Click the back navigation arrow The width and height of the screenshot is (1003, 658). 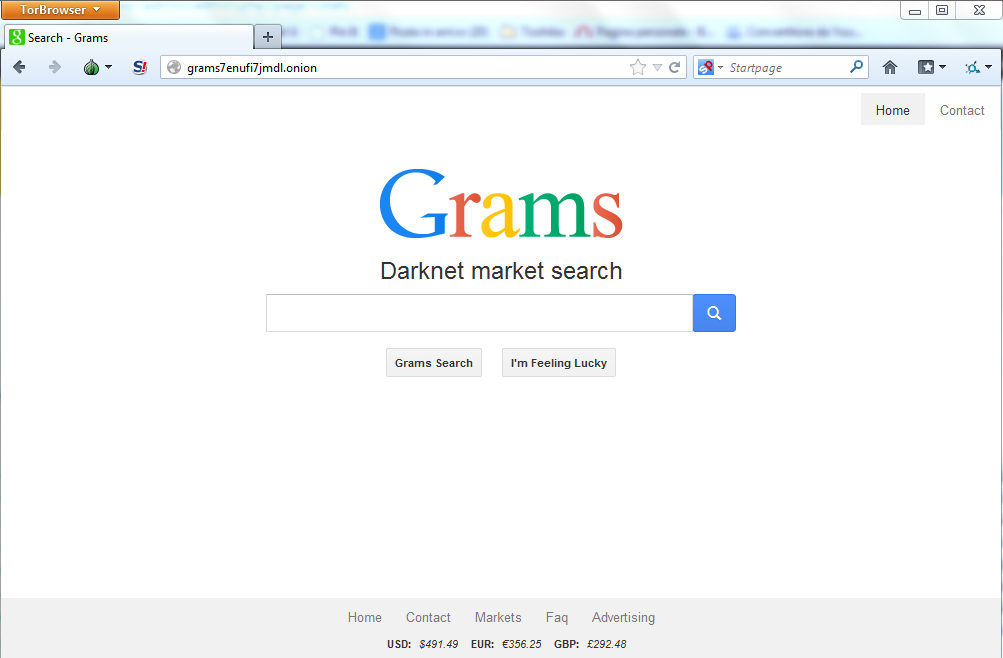(x=18, y=67)
